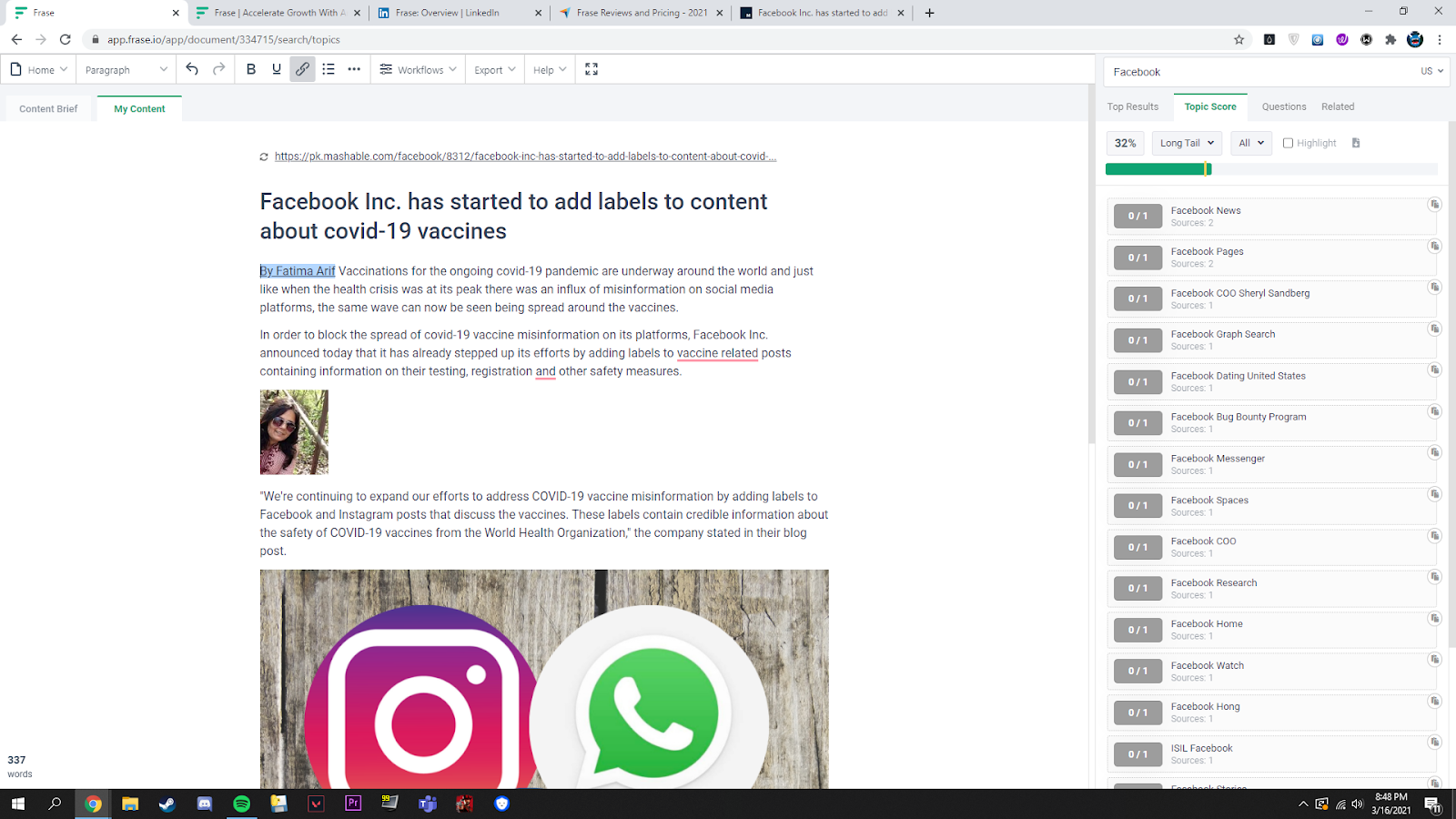Toggle bulleted list formatting

[x=329, y=69]
